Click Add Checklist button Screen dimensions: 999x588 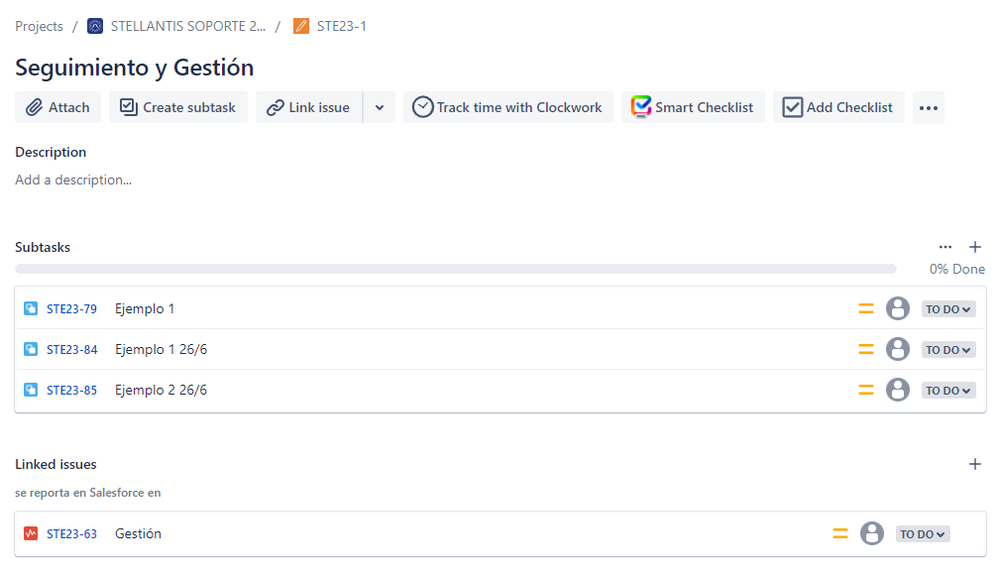point(838,107)
